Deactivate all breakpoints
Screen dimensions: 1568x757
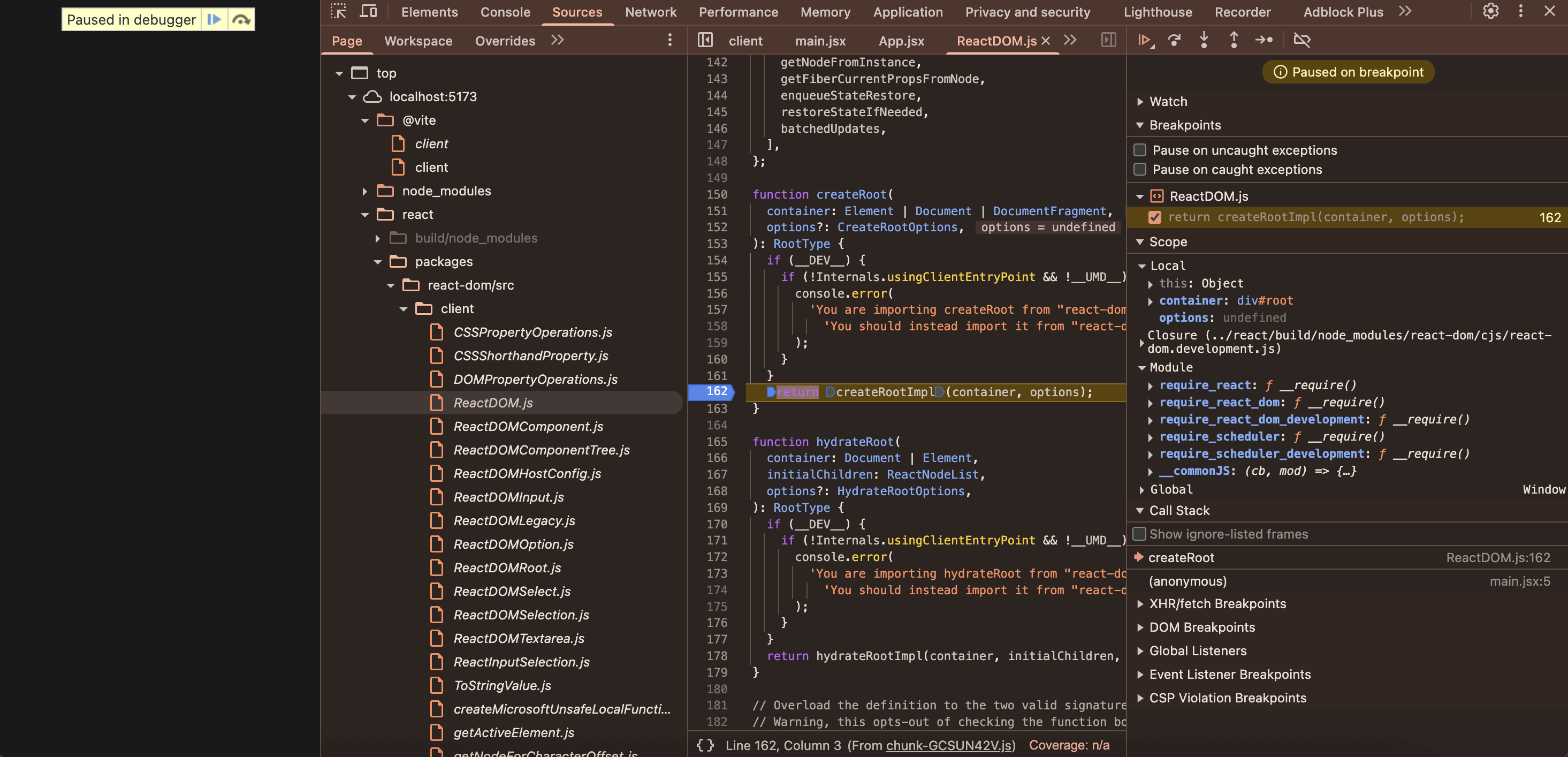point(1303,40)
